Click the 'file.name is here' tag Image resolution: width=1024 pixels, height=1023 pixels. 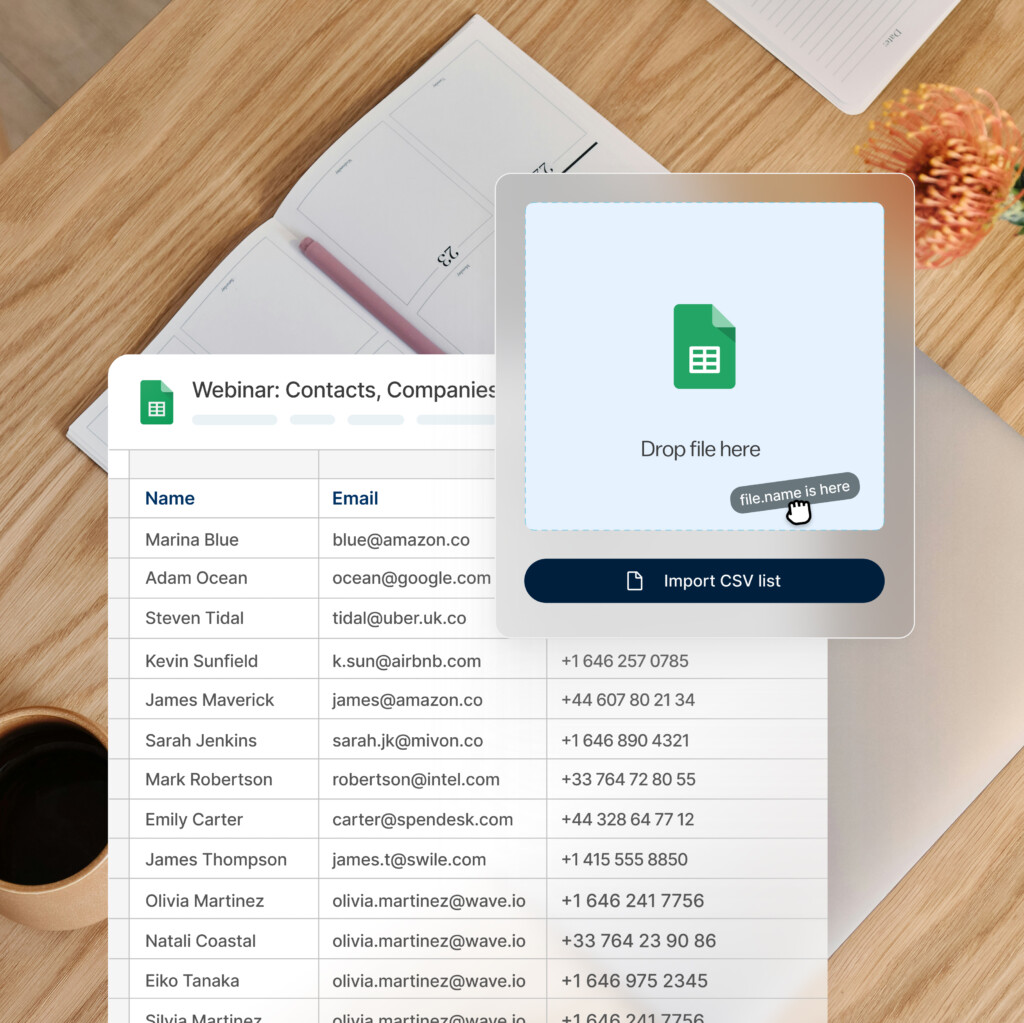(x=793, y=492)
